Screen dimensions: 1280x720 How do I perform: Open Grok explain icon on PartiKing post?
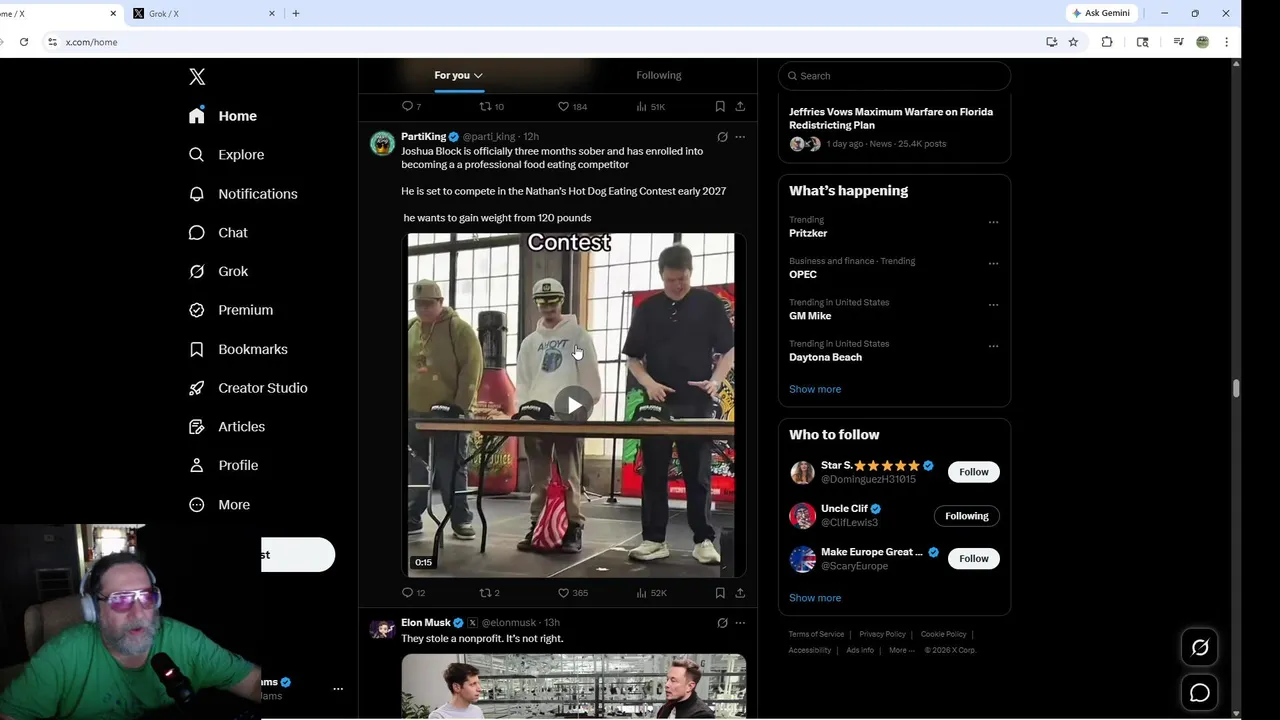(722, 137)
